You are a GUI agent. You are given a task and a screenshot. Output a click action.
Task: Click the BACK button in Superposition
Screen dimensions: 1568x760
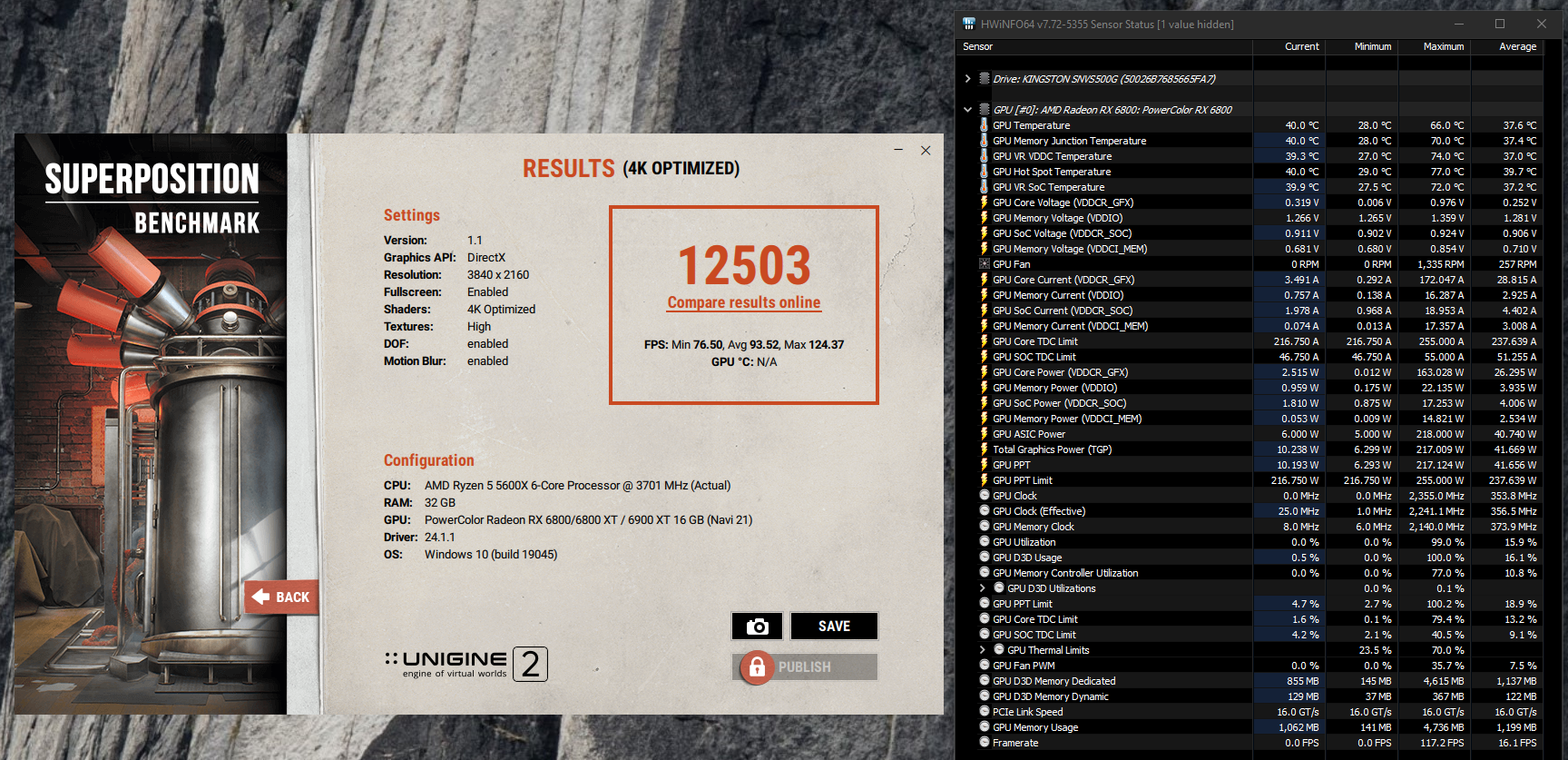pos(281,597)
